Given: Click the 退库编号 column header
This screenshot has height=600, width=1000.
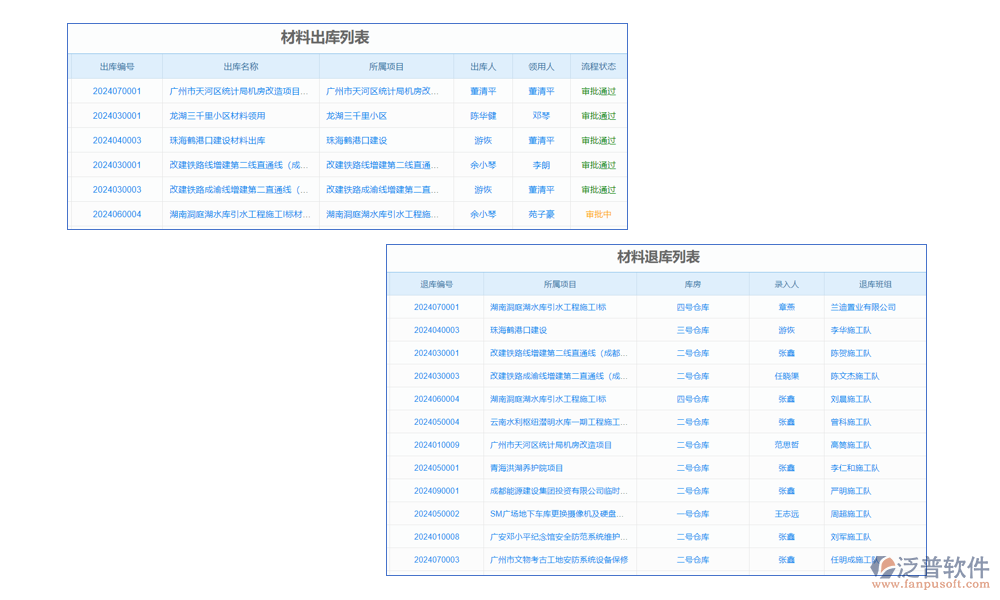Looking at the screenshot, I should [x=437, y=283].
